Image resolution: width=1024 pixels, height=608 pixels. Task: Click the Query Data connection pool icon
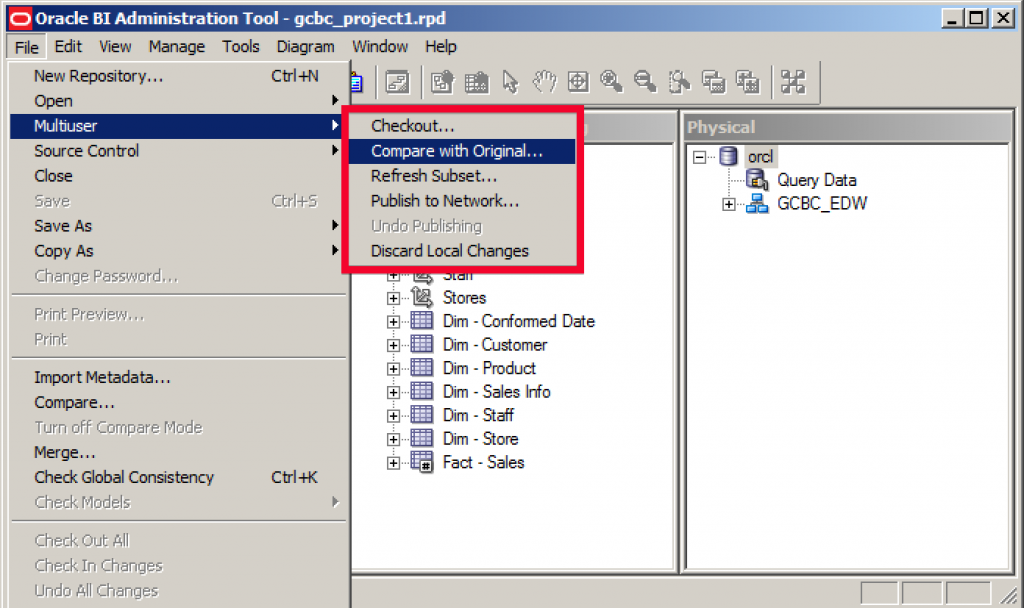click(757, 180)
